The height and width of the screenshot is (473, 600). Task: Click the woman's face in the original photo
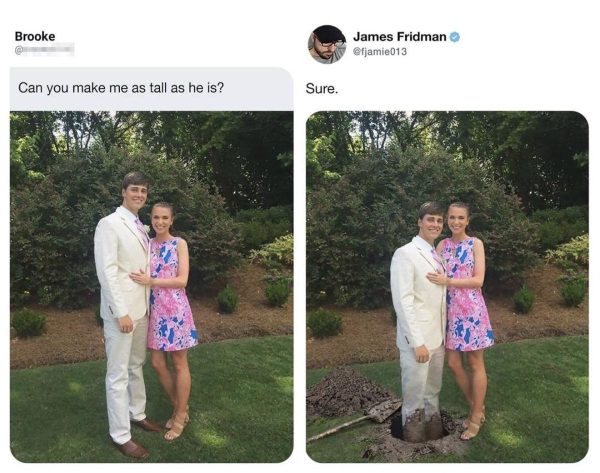point(161,221)
